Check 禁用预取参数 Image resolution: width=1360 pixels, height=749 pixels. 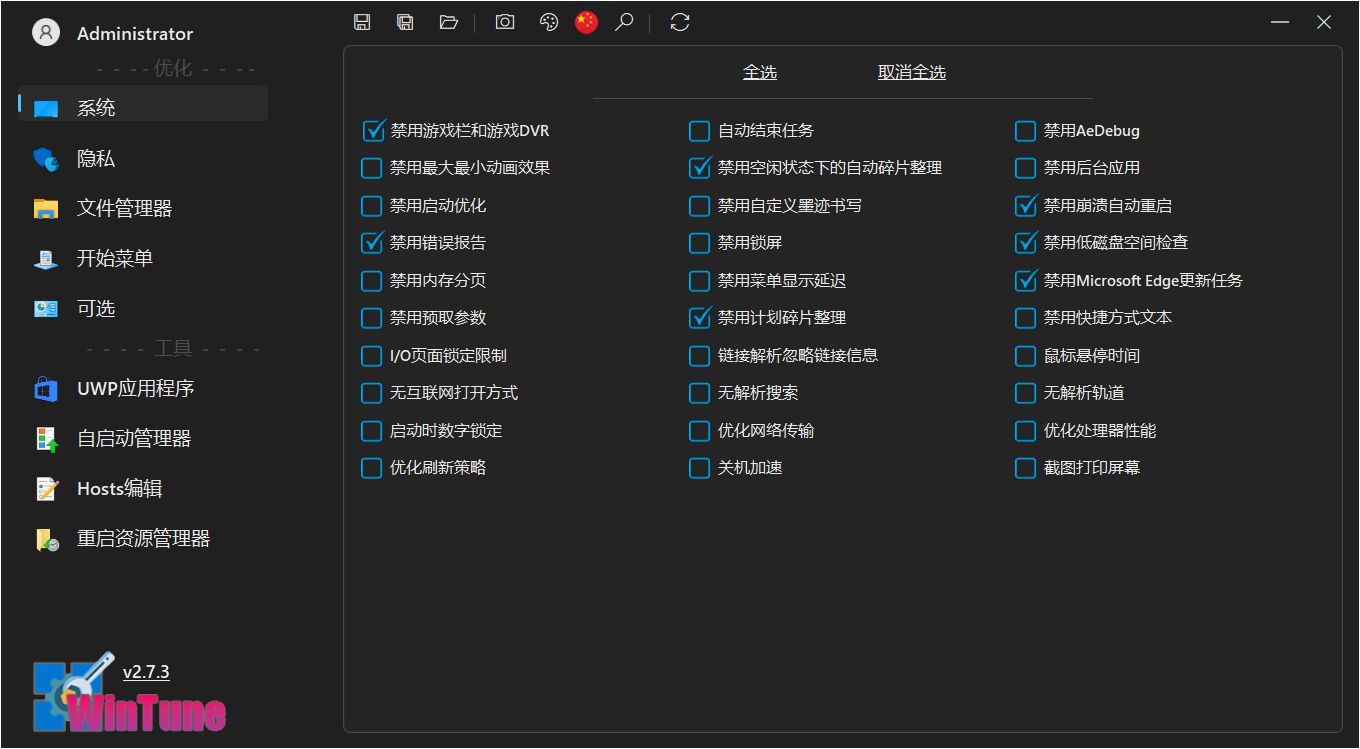pyautogui.click(x=372, y=318)
